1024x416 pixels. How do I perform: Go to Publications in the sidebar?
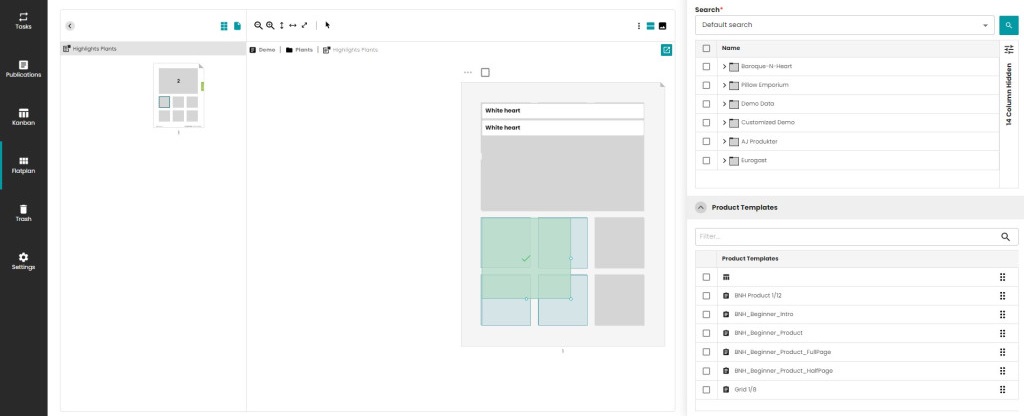click(x=23, y=69)
